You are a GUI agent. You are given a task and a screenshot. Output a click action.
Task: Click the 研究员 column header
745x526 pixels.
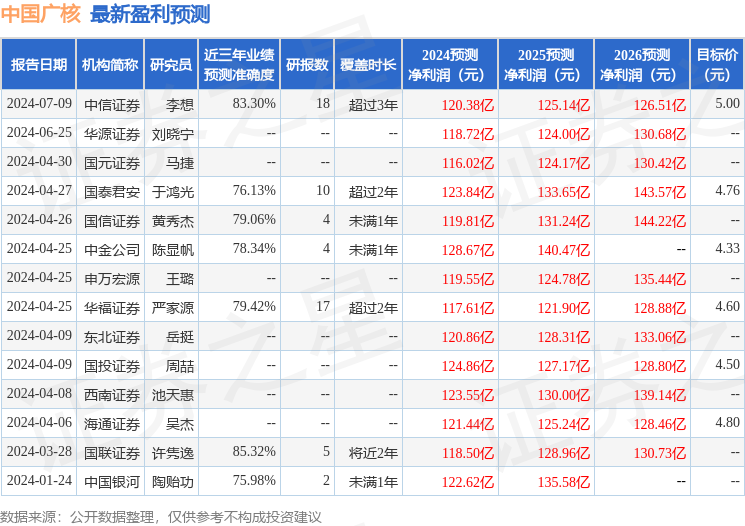(x=171, y=65)
